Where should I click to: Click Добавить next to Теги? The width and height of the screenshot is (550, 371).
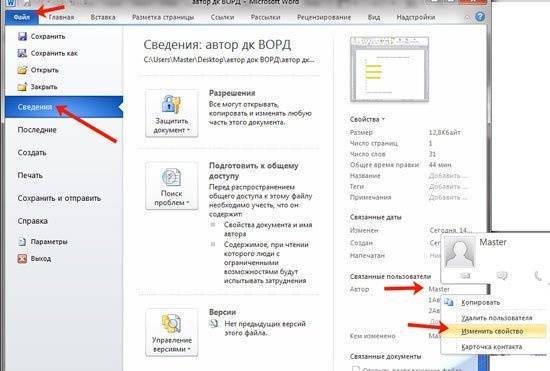447,187
